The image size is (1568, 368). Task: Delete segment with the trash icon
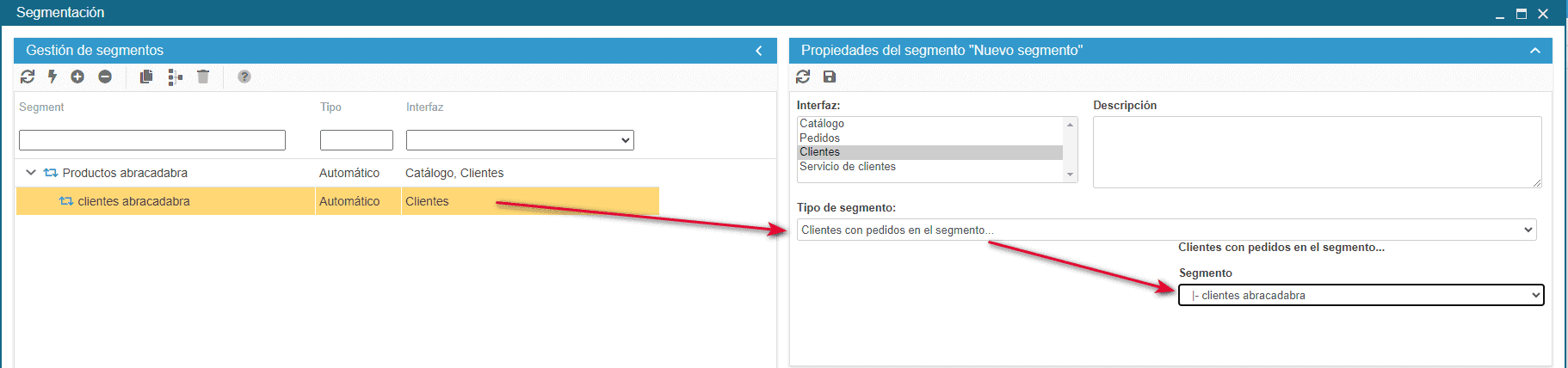point(203,77)
